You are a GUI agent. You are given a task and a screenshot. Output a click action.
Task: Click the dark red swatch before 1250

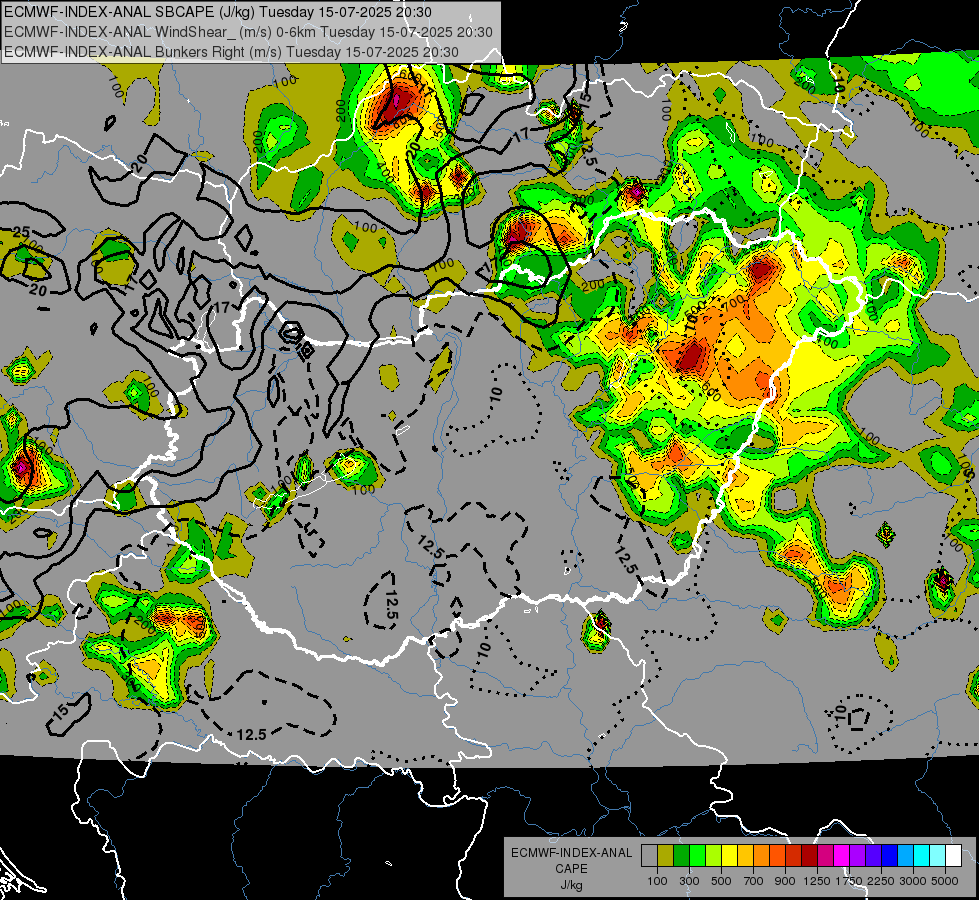[x=810, y=856]
